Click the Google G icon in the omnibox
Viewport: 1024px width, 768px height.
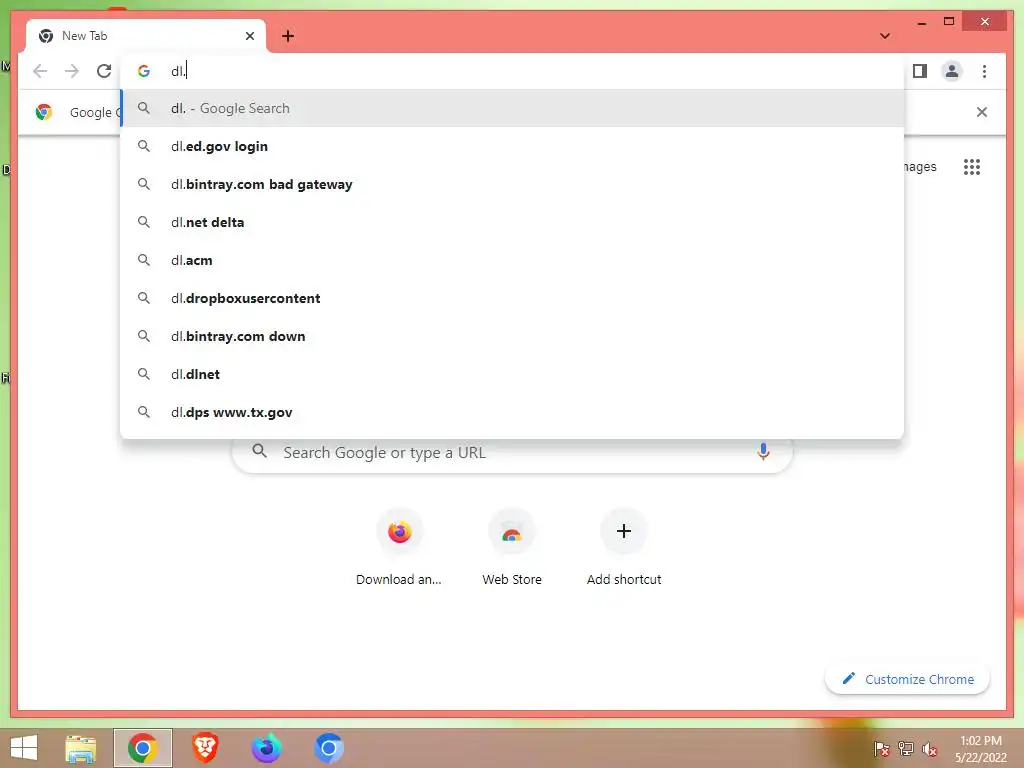[x=144, y=71]
